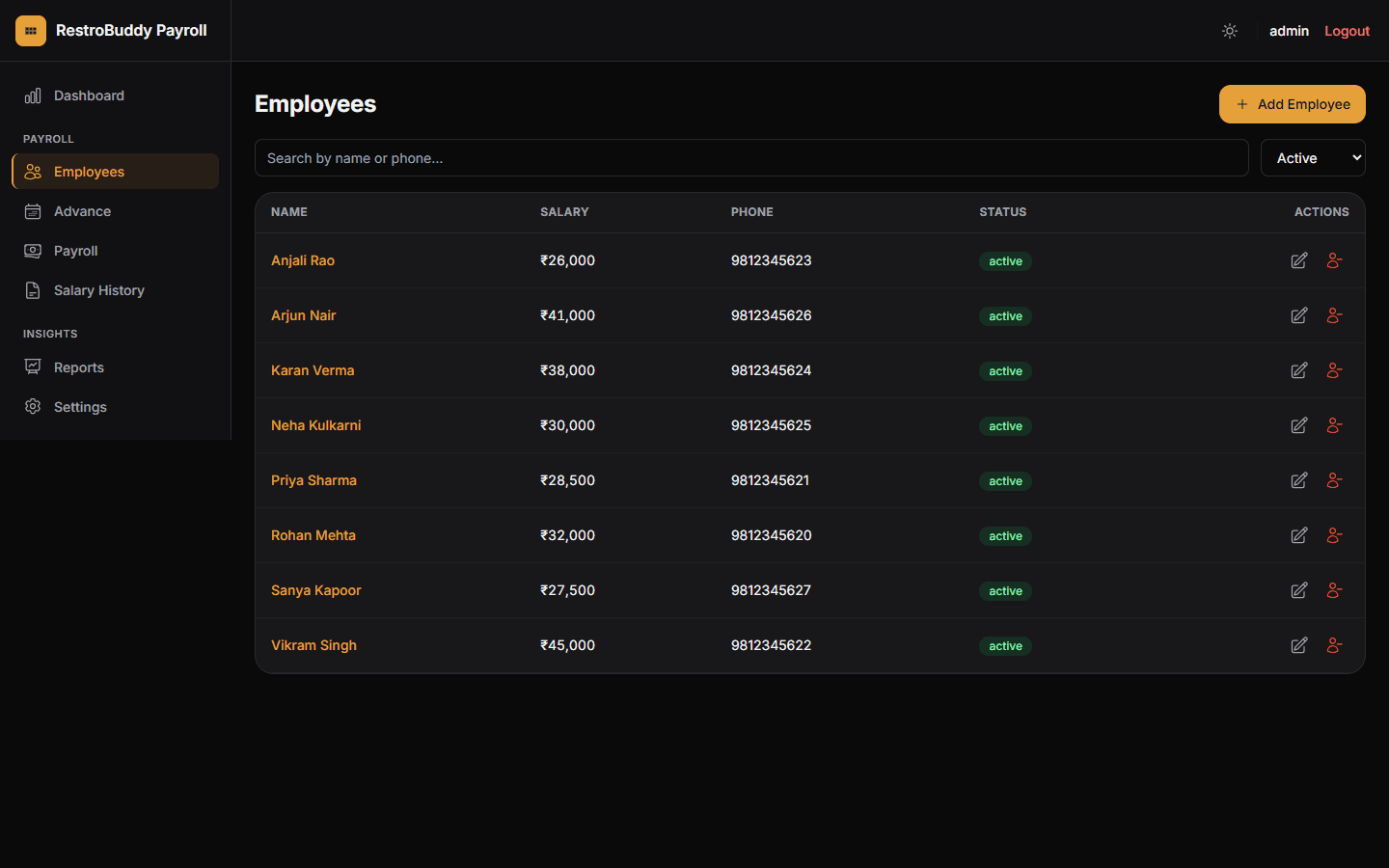Image resolution: width=1389 pixels, height=868 pixels.
Task: Deactivate employee Neha Kulkarni
Action: click(1335, 425)
